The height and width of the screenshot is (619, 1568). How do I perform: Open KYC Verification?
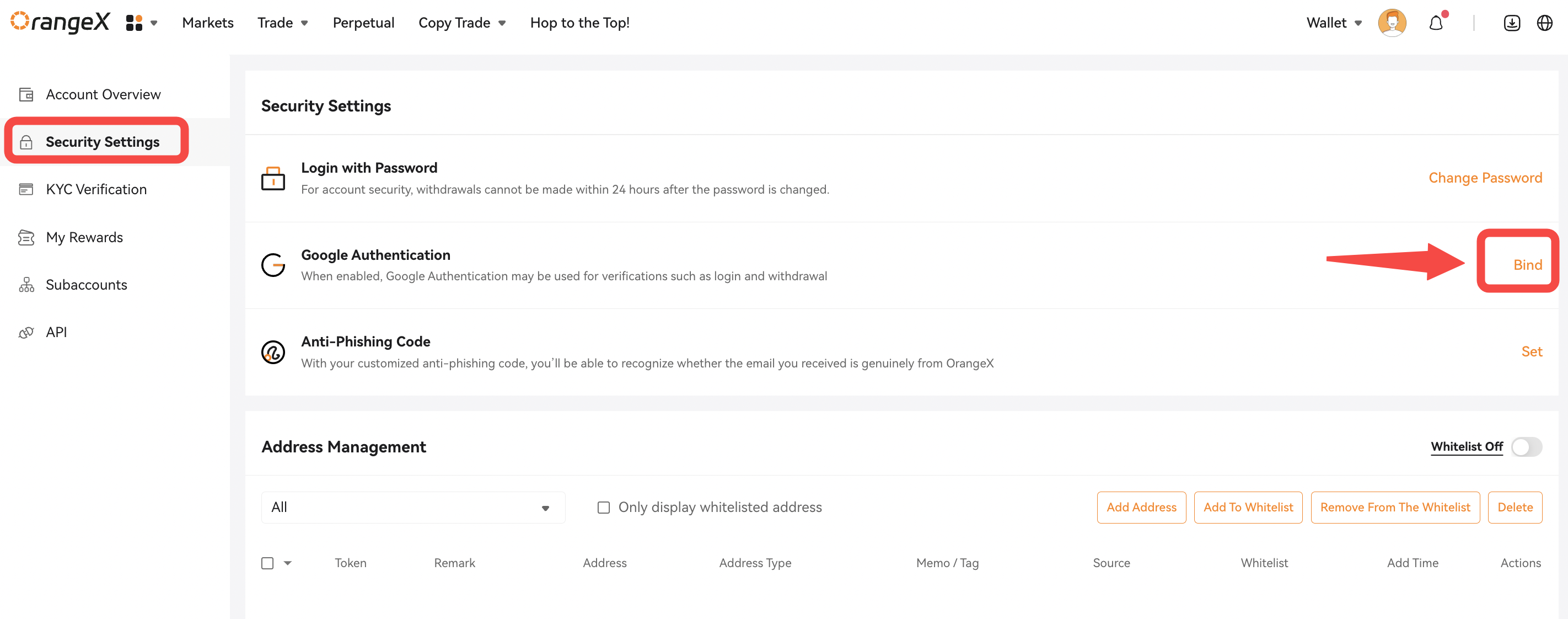click(96, 189)
